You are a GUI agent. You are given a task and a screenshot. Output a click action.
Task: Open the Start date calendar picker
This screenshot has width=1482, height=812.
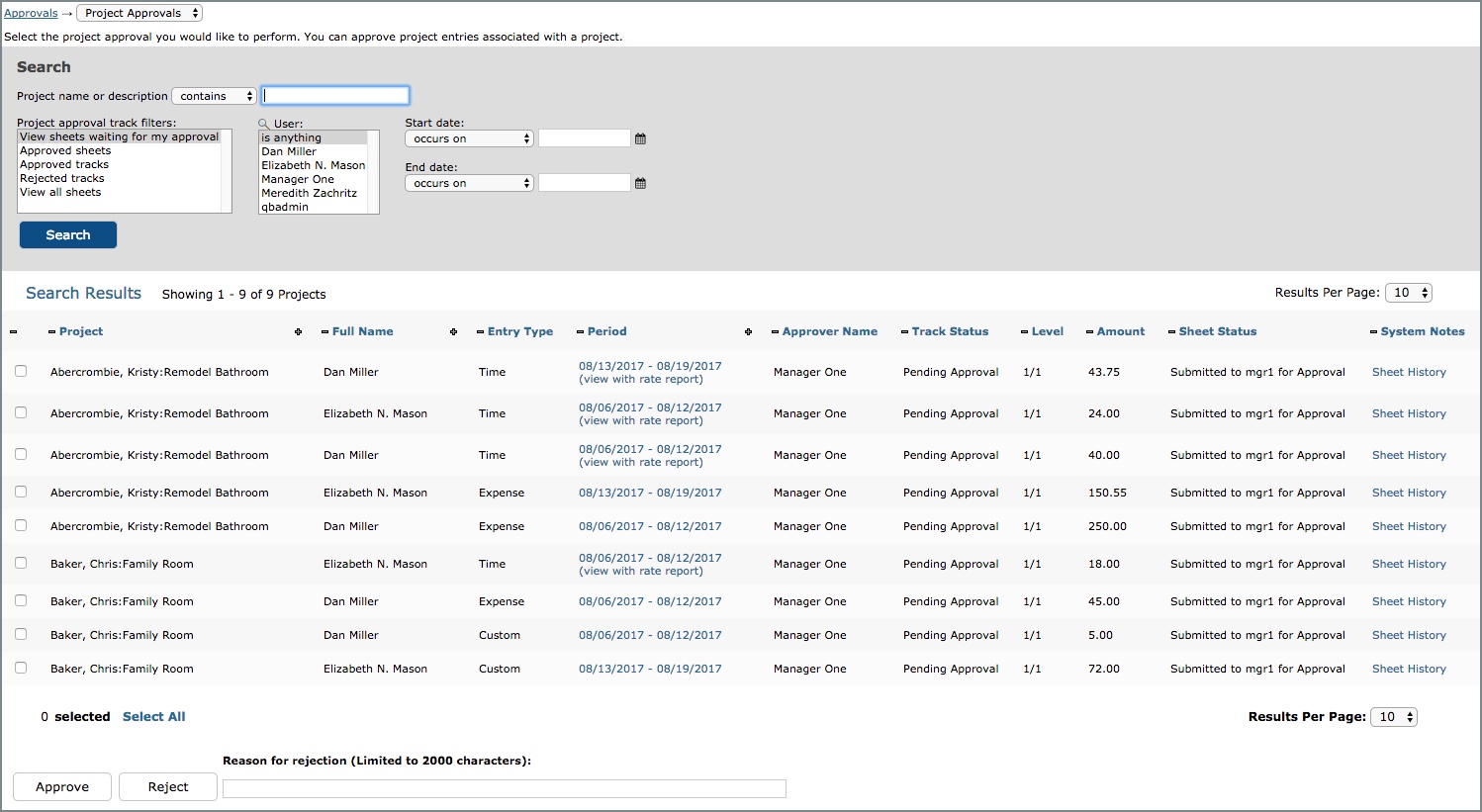click(x=640, y=138)
